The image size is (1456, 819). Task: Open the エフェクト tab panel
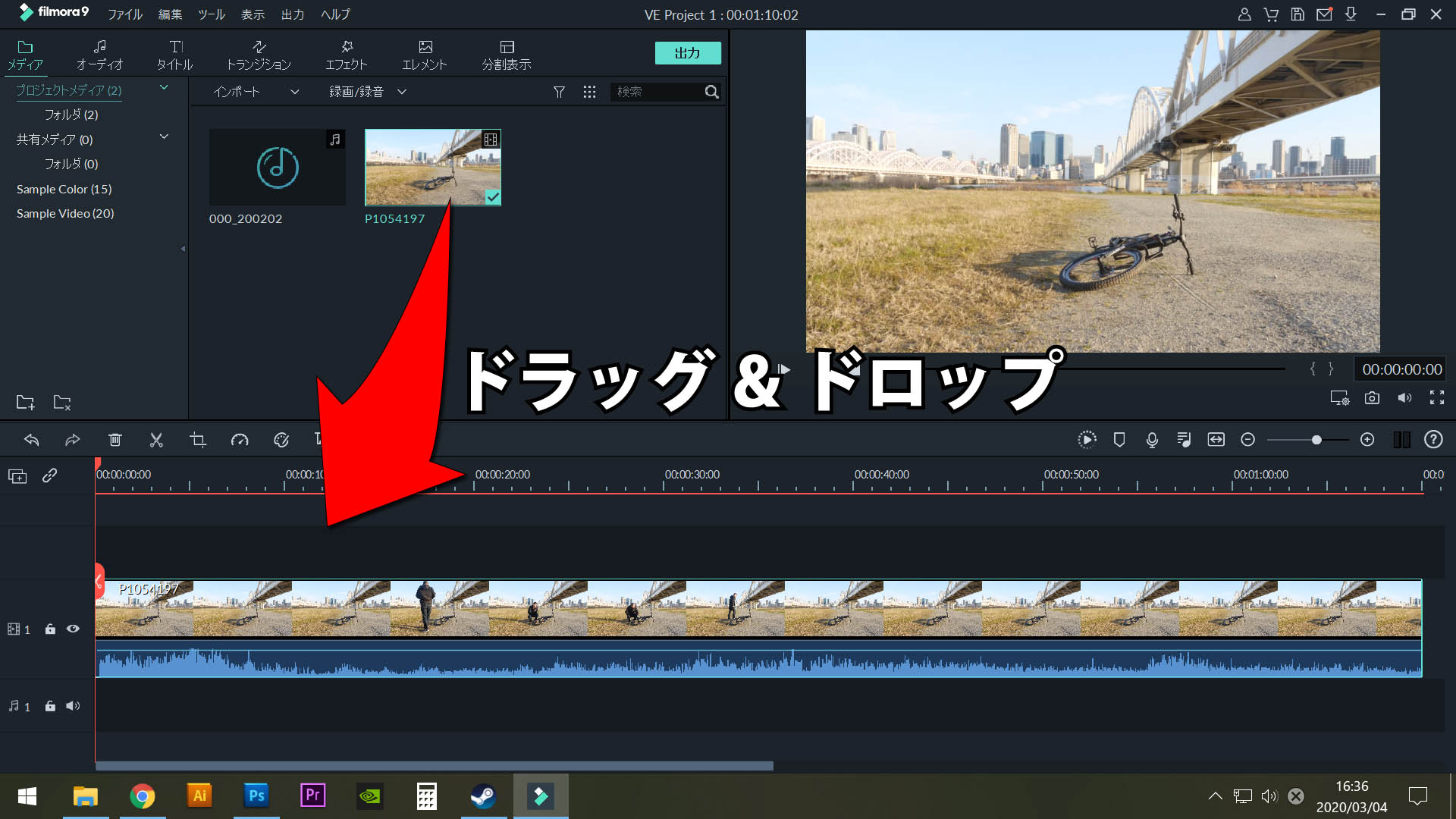(x=346, y=53)
